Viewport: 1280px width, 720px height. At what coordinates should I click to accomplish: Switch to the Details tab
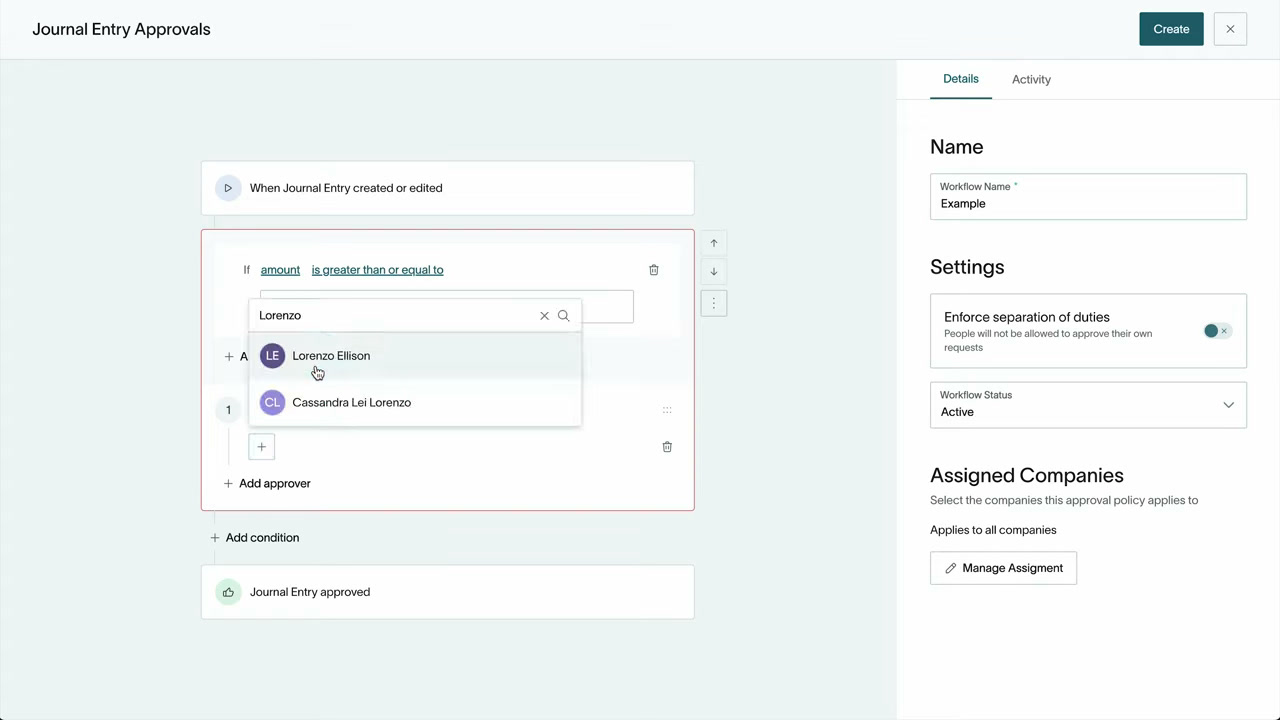click(961, 79)
